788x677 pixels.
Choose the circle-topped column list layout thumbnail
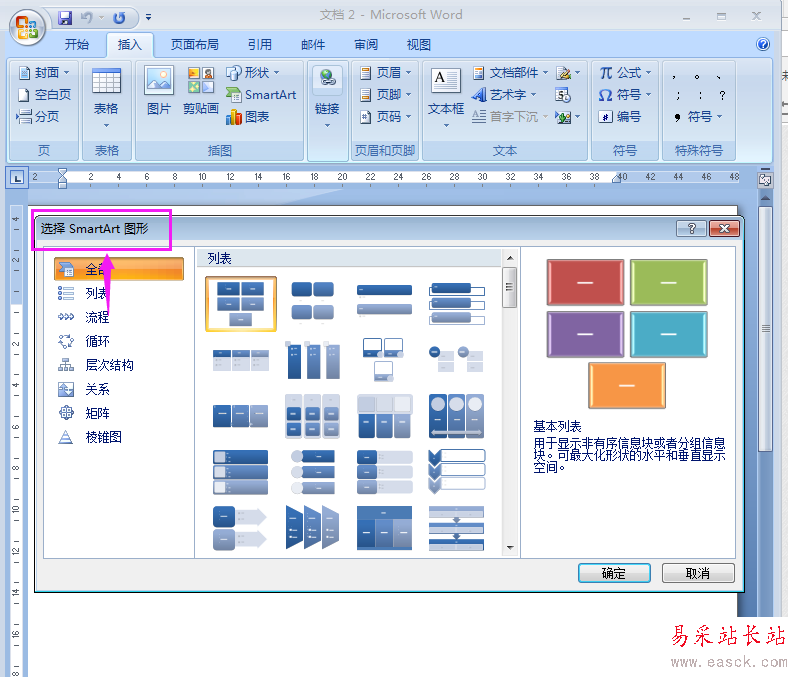456,416
